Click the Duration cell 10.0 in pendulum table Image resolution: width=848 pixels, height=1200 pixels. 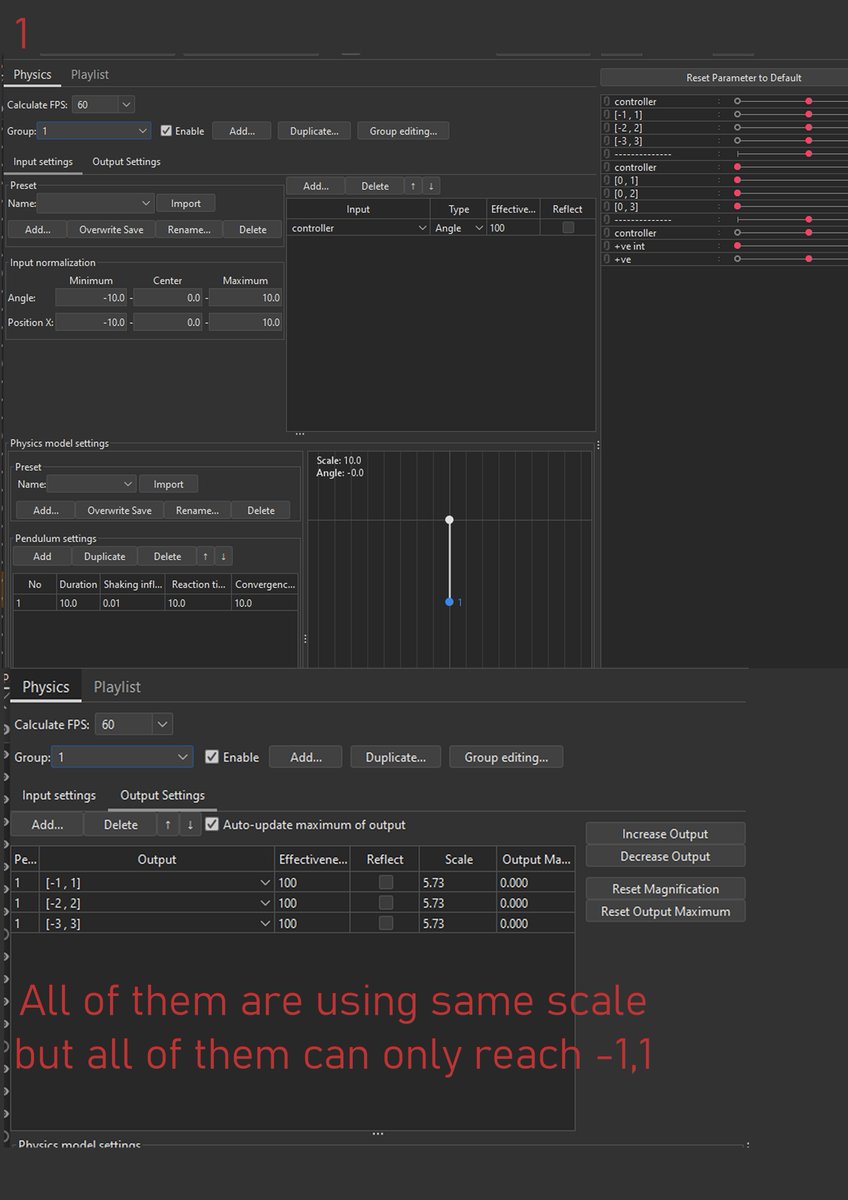tap(78, 603)
